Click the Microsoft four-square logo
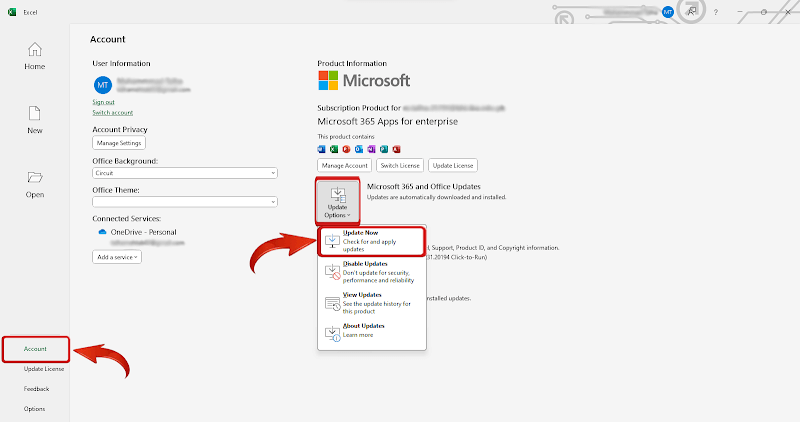The width and height of the screenshot is (800, 422). (328, 81)
